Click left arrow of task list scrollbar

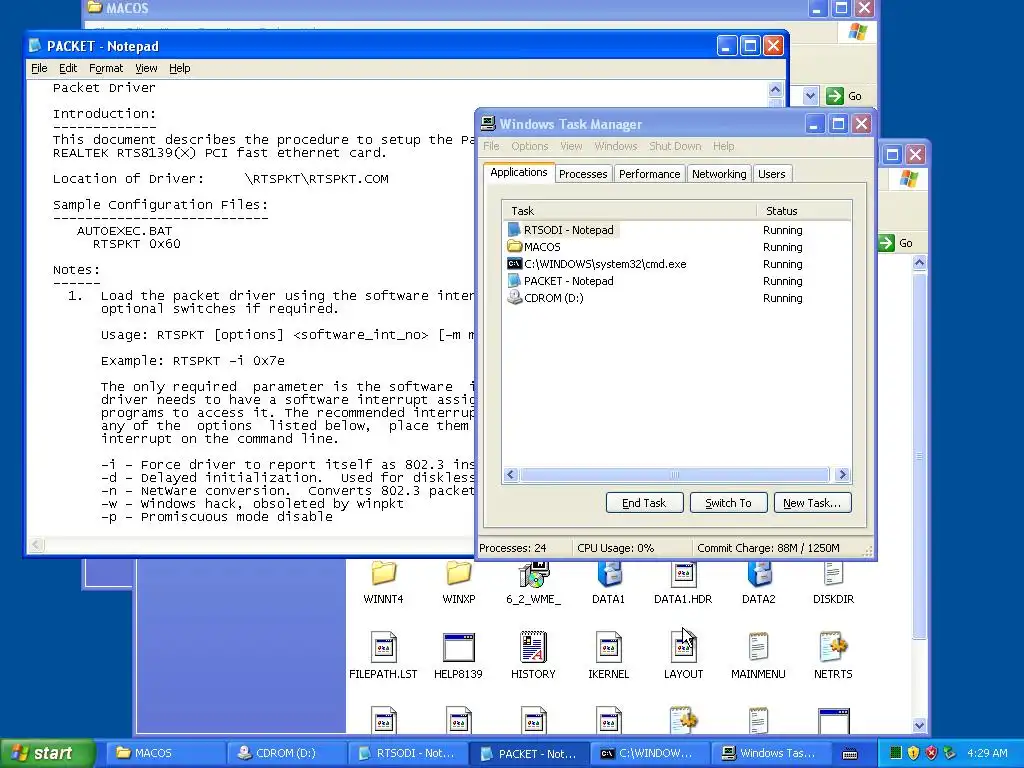511,475
